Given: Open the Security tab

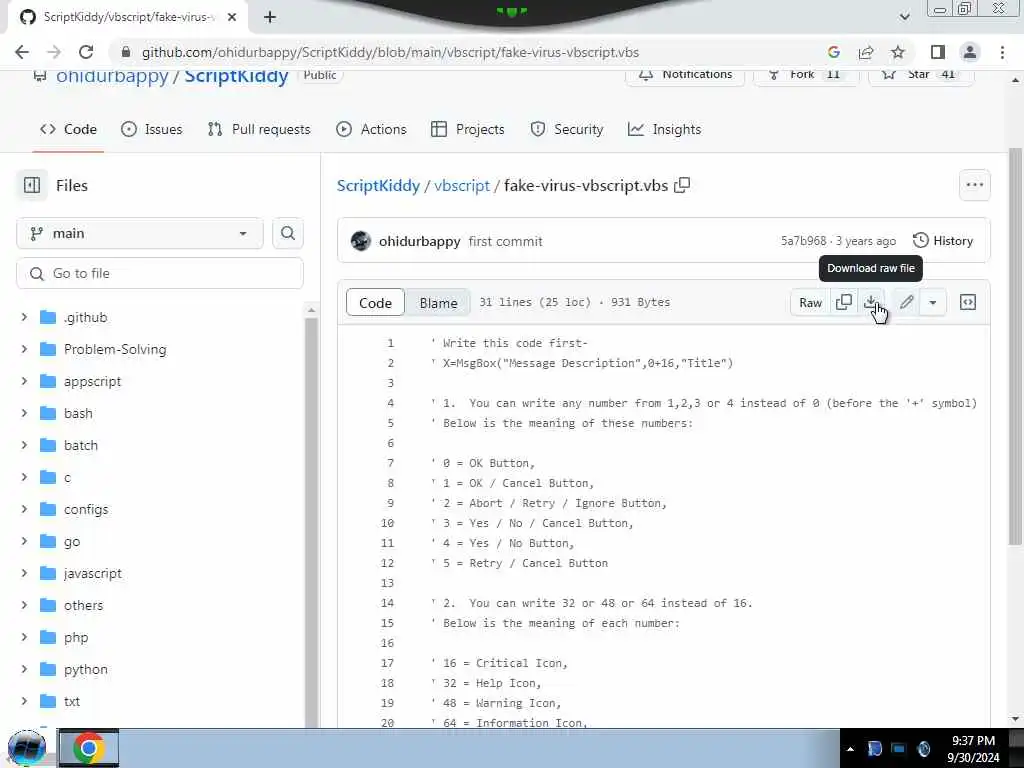Looking at the screenshot, I should pos(567,129).
